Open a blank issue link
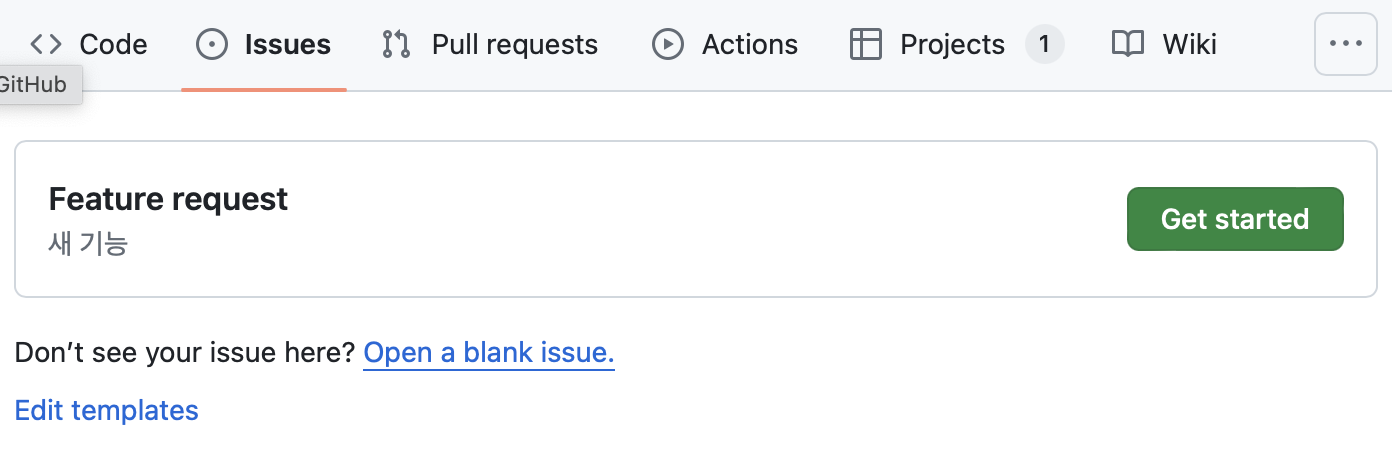This screenshot has width=1392, height=458. [x=488, y=352]
